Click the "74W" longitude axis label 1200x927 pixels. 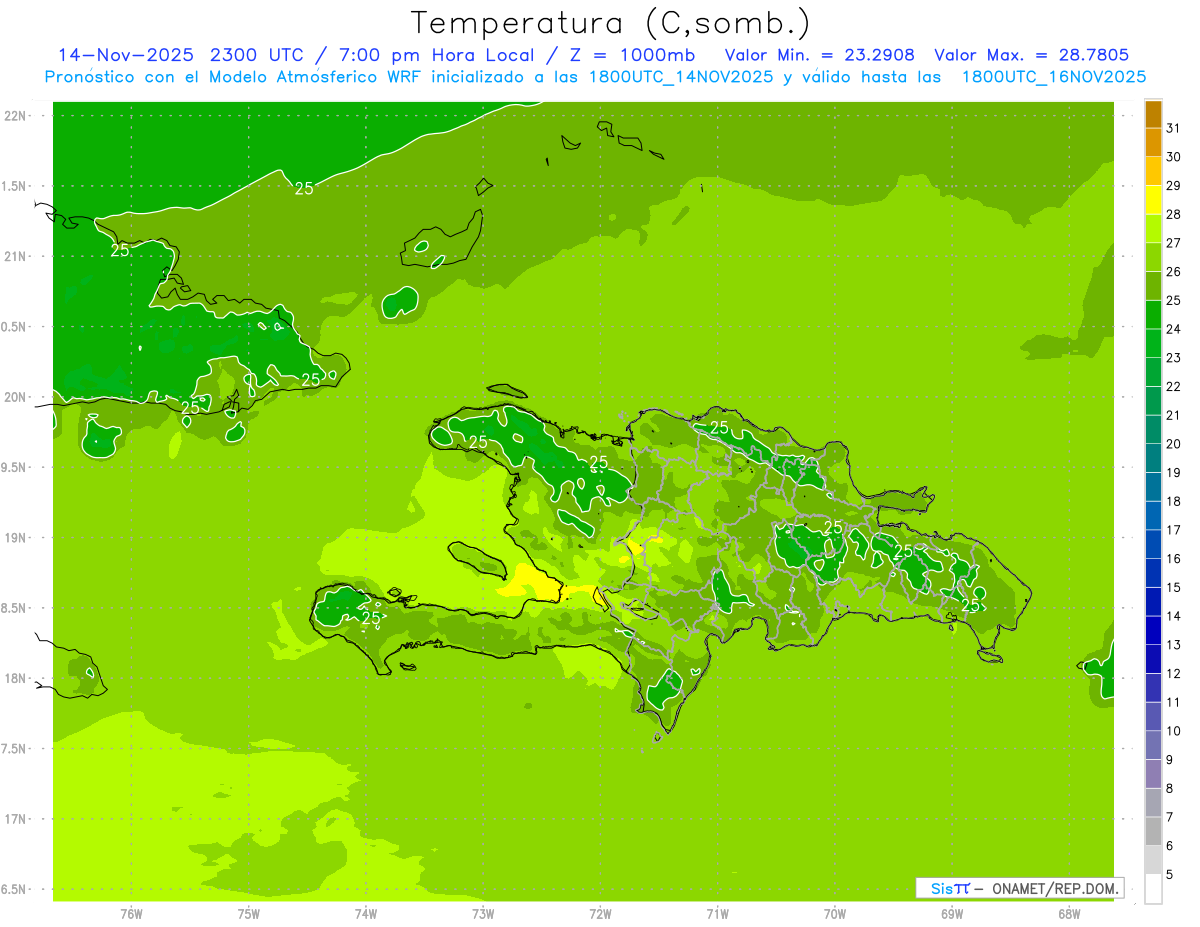[x=365, y=915]
